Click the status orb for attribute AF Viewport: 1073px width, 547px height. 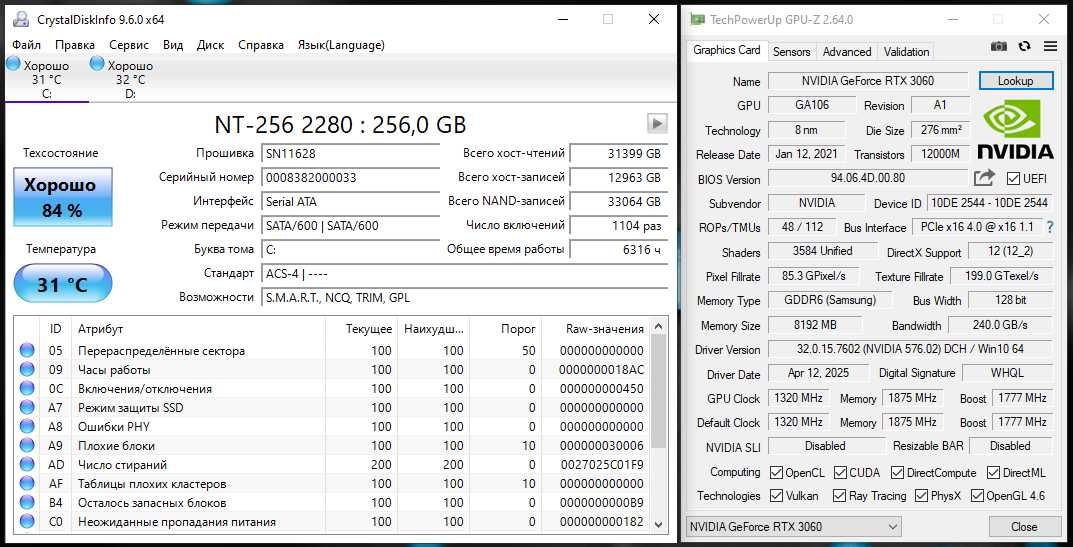(x=27, y=484)
